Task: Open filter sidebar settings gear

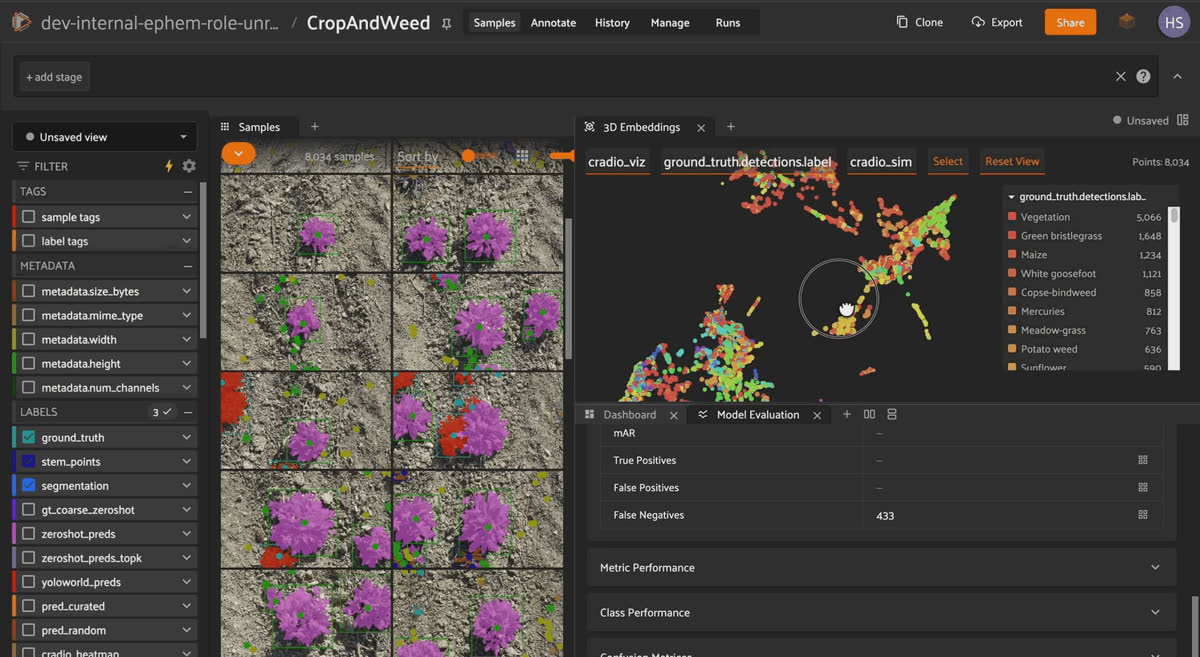Action: pyautogui.click(x=189, y=166)
